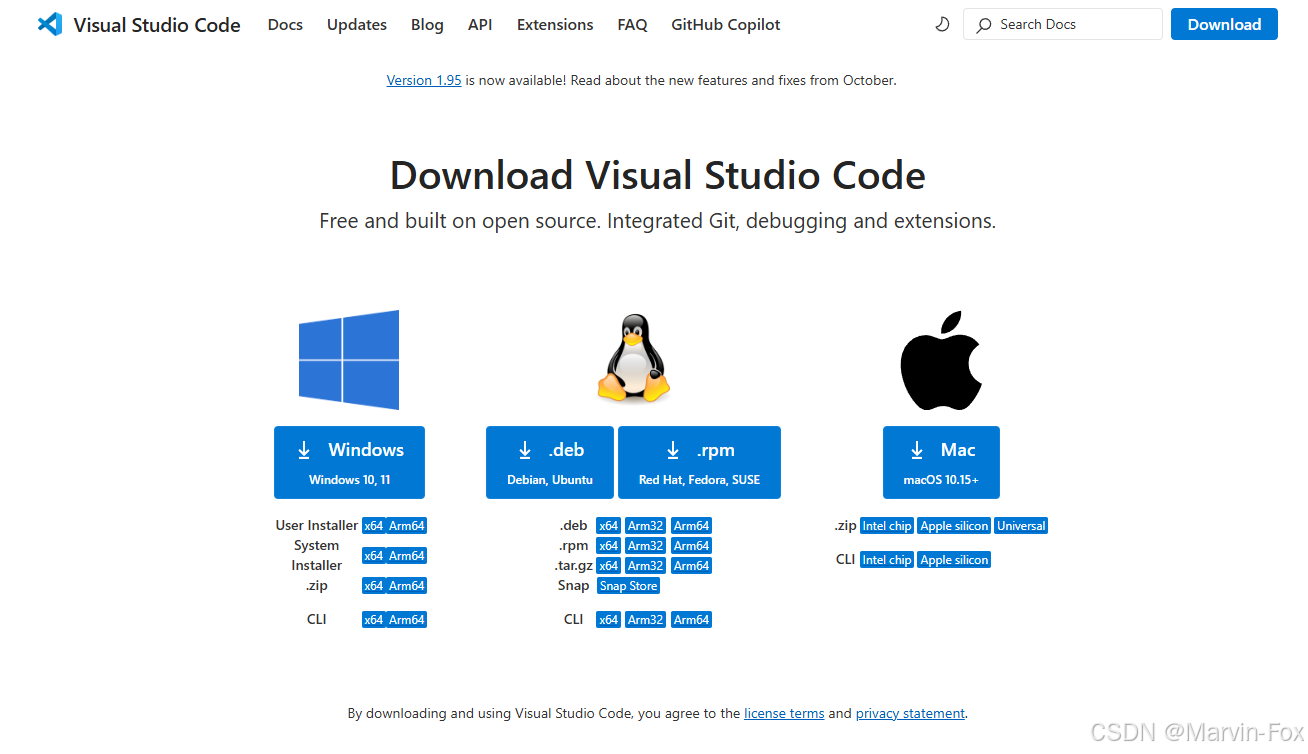This screenshot has width=1308, height=754.
Task: Select Arm64 for Windows .zip
Action: [x=407, y=586]
